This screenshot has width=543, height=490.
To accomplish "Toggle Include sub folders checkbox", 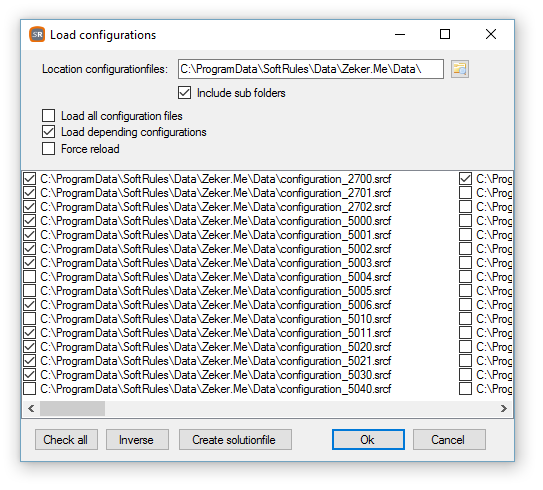I will pyautogui.click(x=185, y=93).
